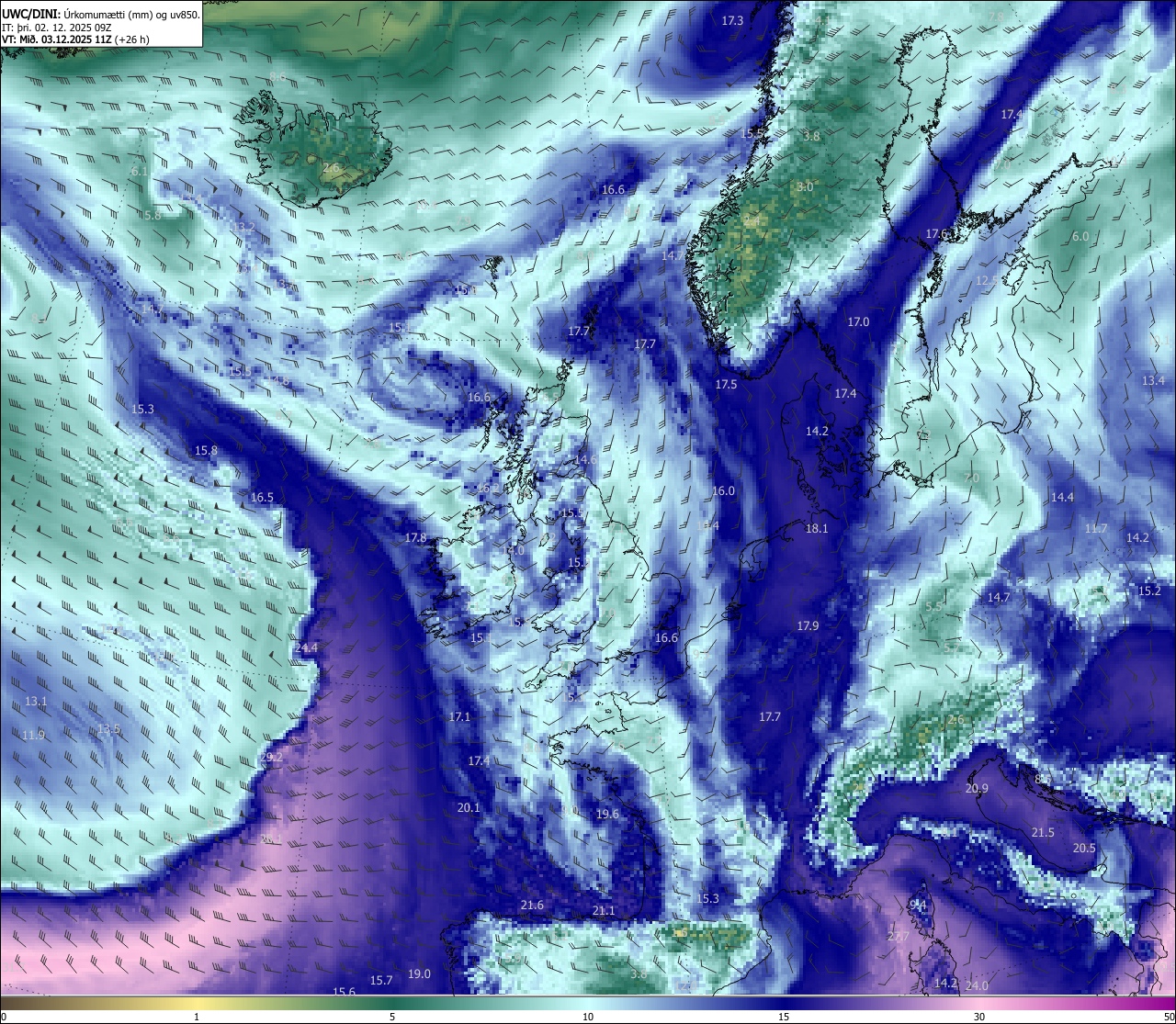Click the 6.0 value in the upper right
Viewport: 1176px width, 1024px height.
[x=1080, y=236]
